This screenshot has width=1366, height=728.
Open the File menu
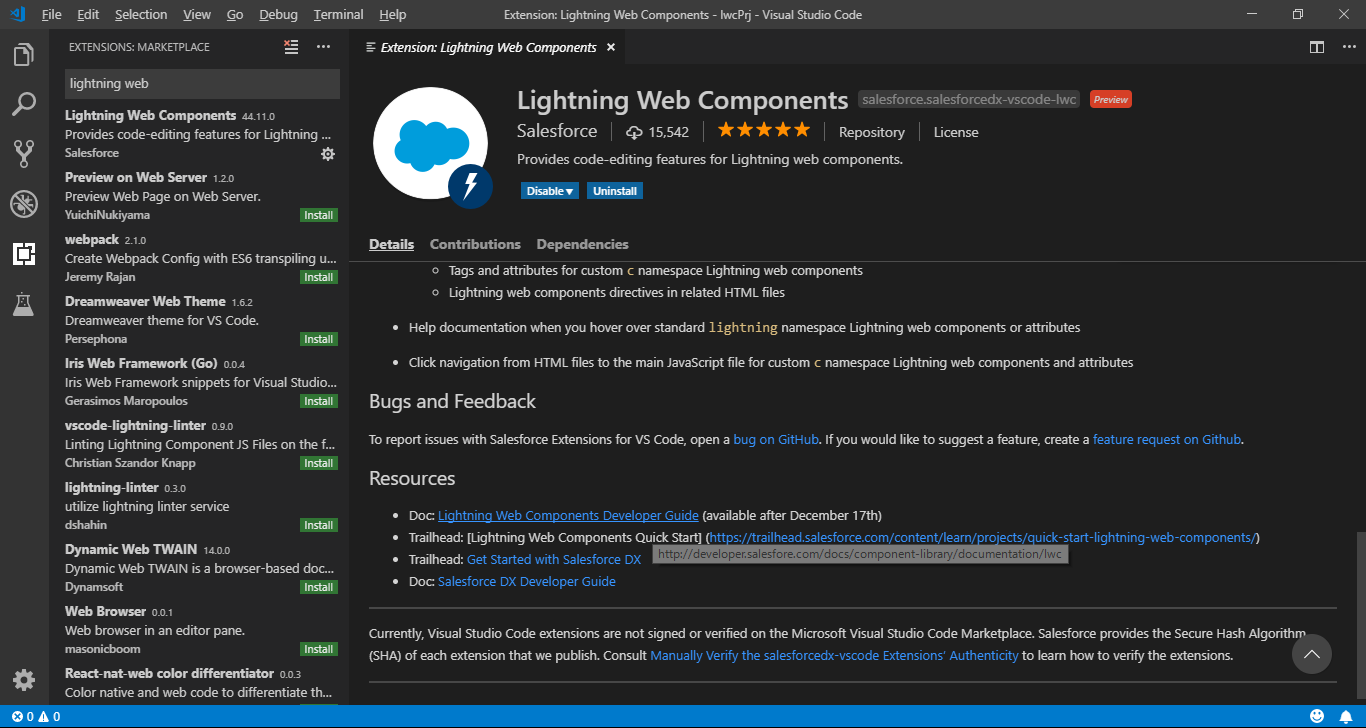(52, 14)
